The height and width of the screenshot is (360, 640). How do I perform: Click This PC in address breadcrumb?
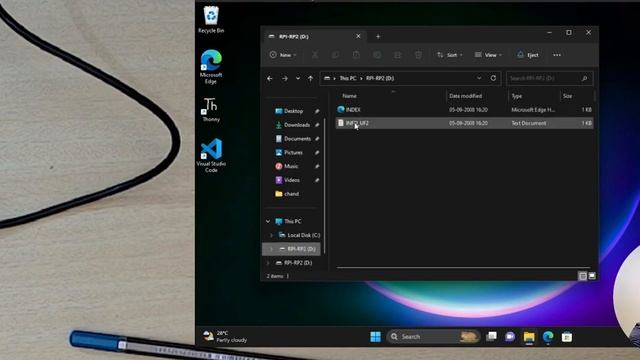(348, 78)
